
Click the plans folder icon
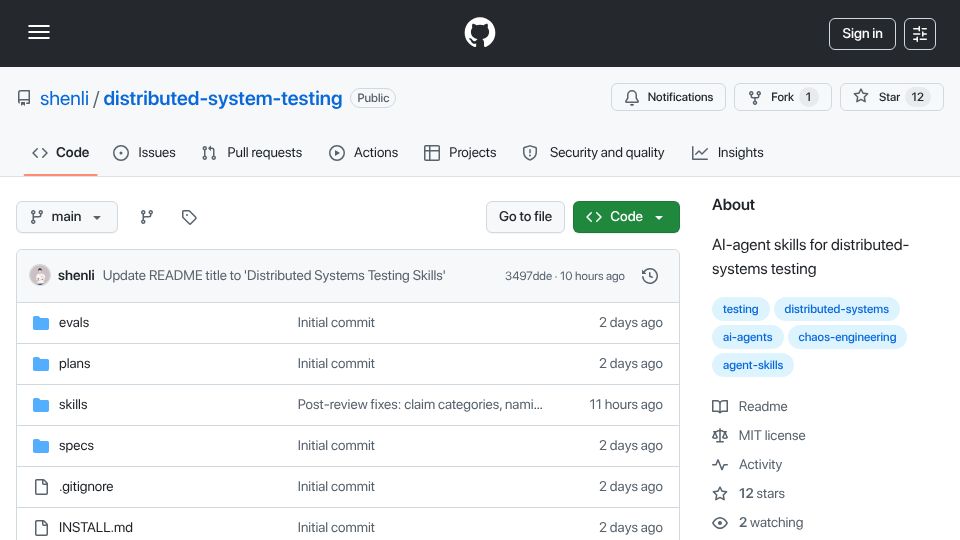(x=41, y=364)
